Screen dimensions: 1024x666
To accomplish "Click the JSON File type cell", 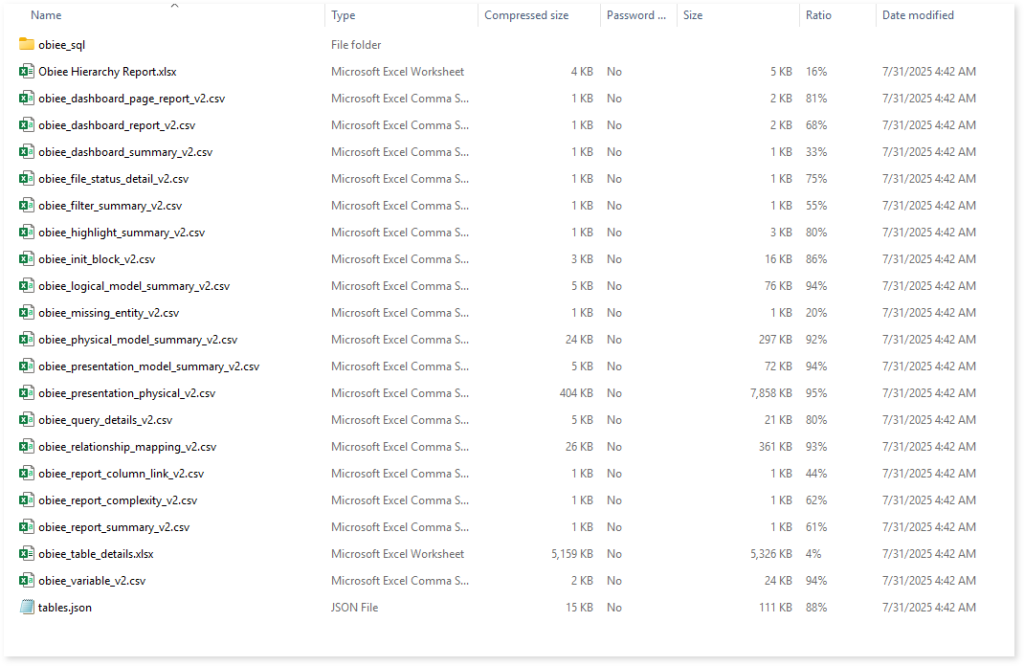I will [x=354, y=607].
